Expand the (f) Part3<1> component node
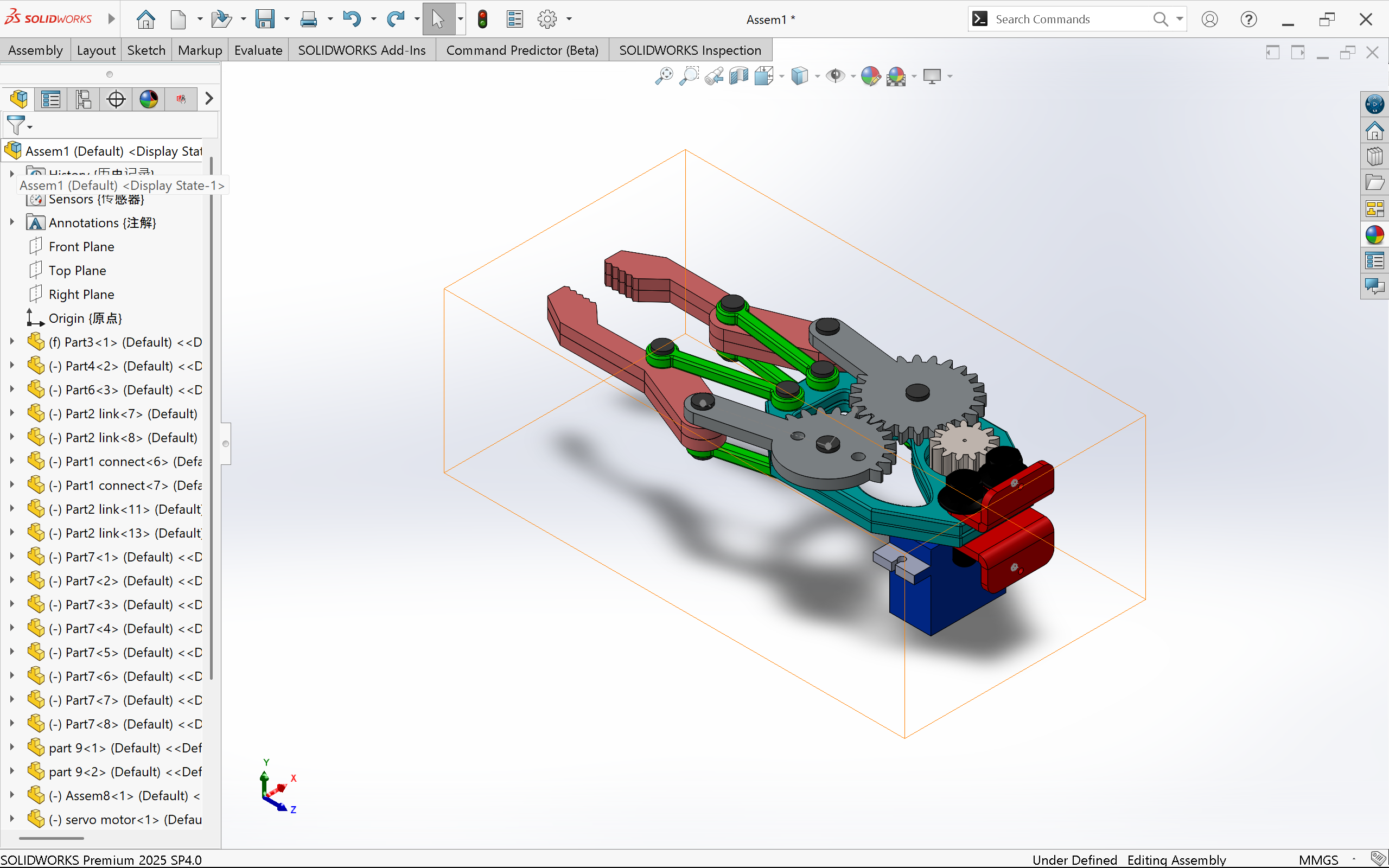 tap(11, 342)
